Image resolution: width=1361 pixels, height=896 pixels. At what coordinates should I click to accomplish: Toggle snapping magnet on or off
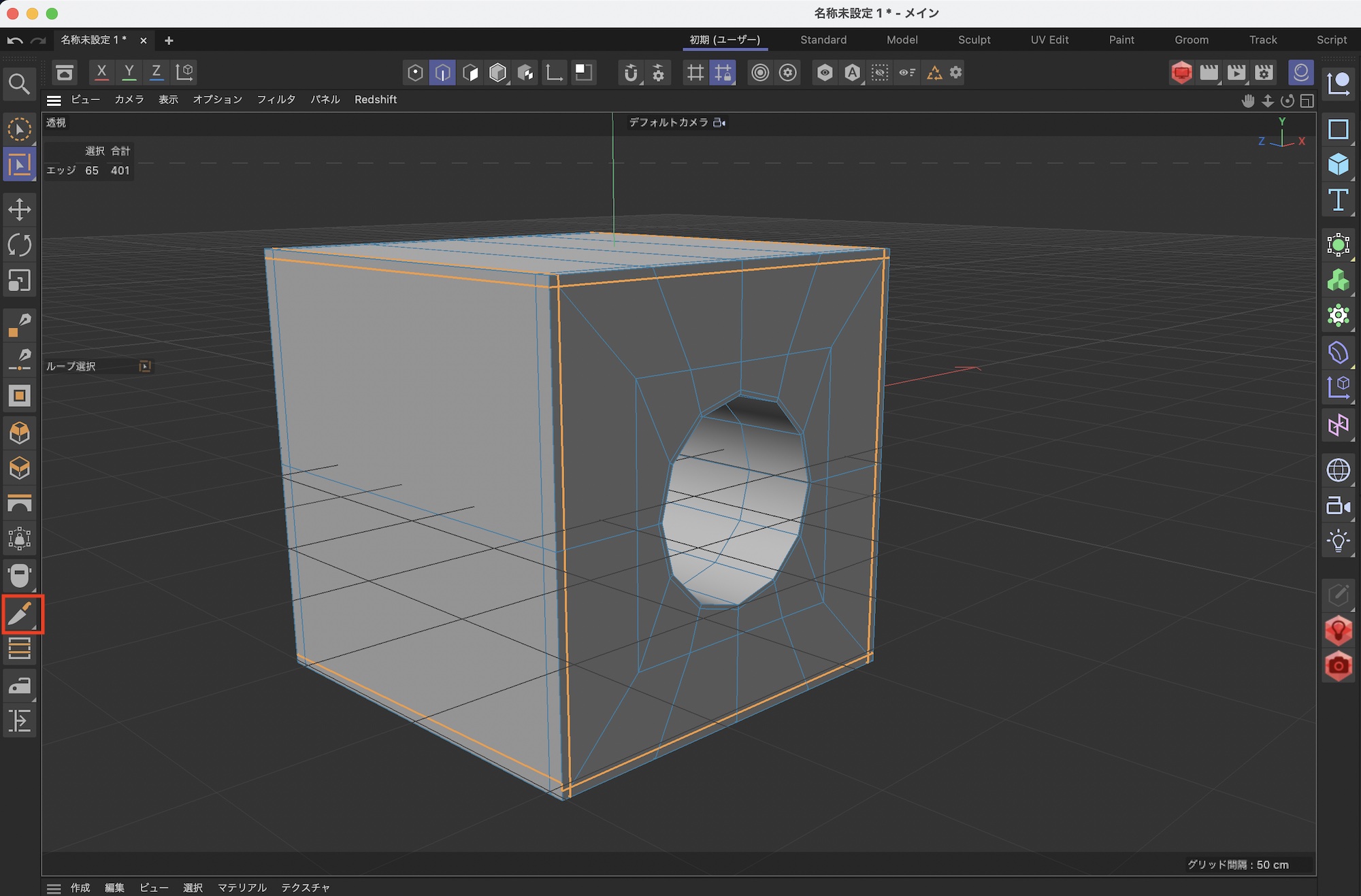[x=631, y=72]
